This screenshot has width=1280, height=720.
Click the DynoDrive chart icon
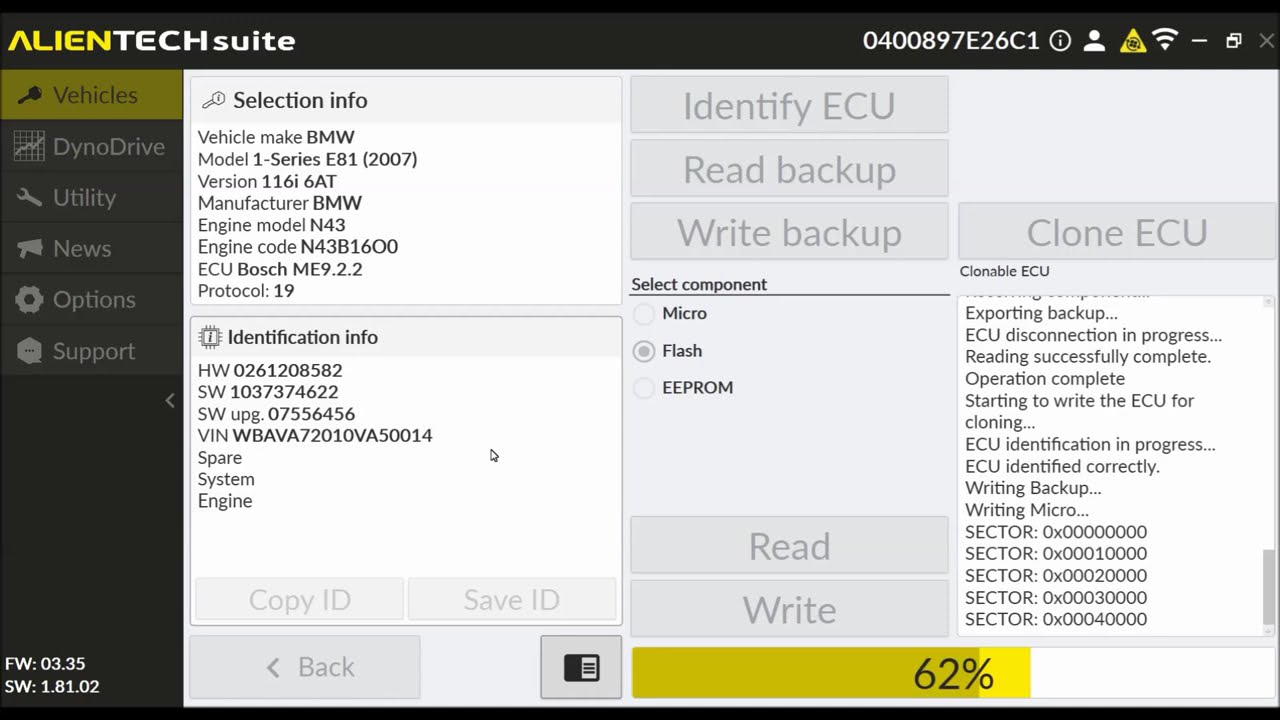(x=29, y=146)
